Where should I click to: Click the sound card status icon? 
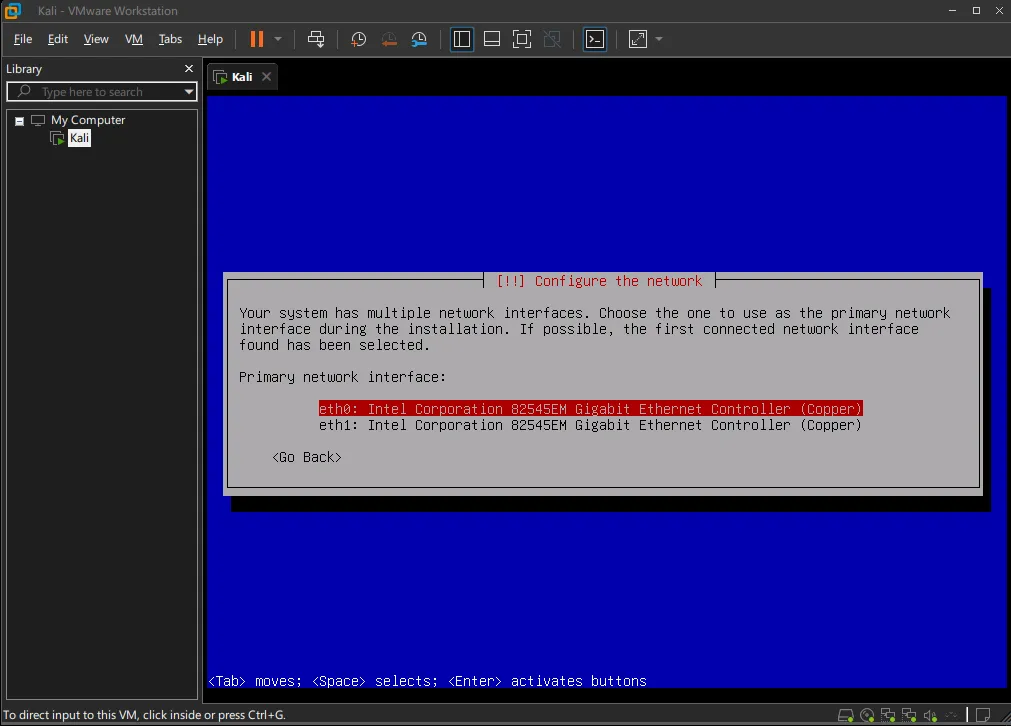(931, 715)
